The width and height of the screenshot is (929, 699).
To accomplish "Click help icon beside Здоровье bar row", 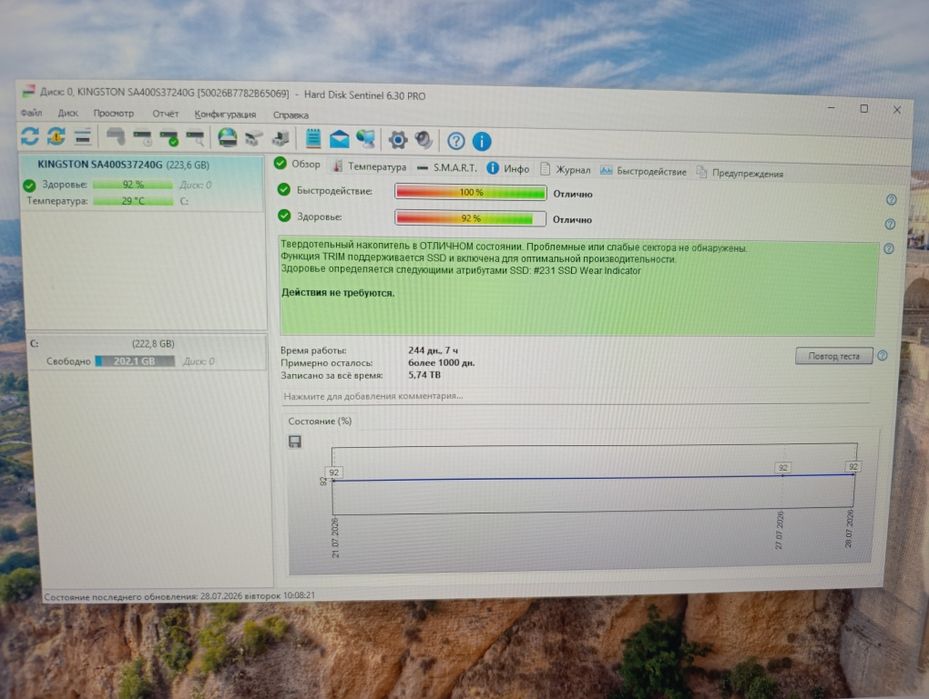I will click(x=889, y=225).
